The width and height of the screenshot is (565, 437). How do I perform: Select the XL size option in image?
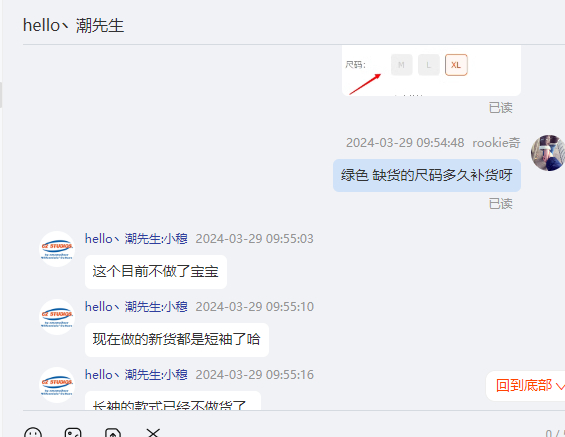click(456, 65)
